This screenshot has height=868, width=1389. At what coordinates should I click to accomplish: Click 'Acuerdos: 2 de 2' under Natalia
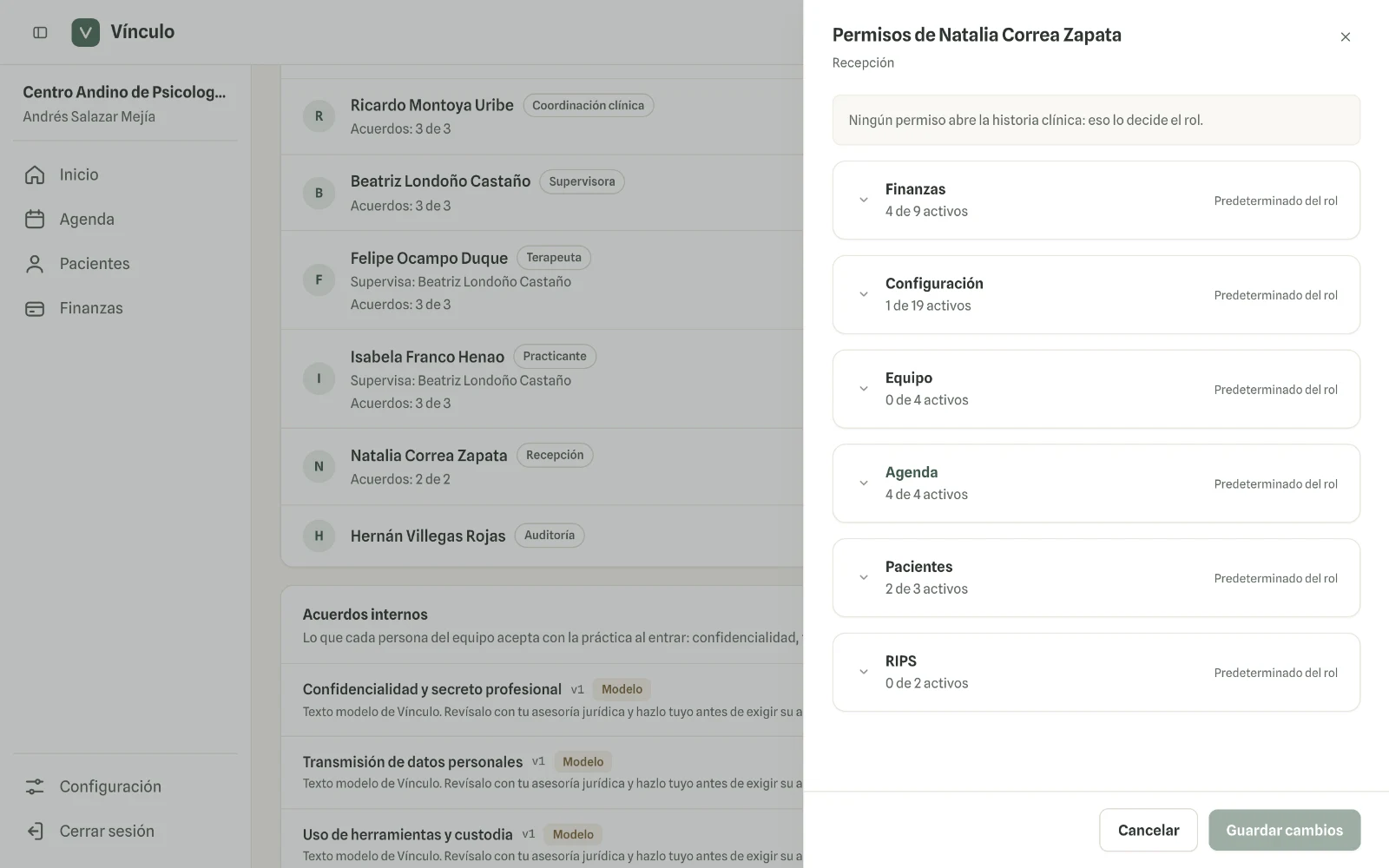point(400,479)
